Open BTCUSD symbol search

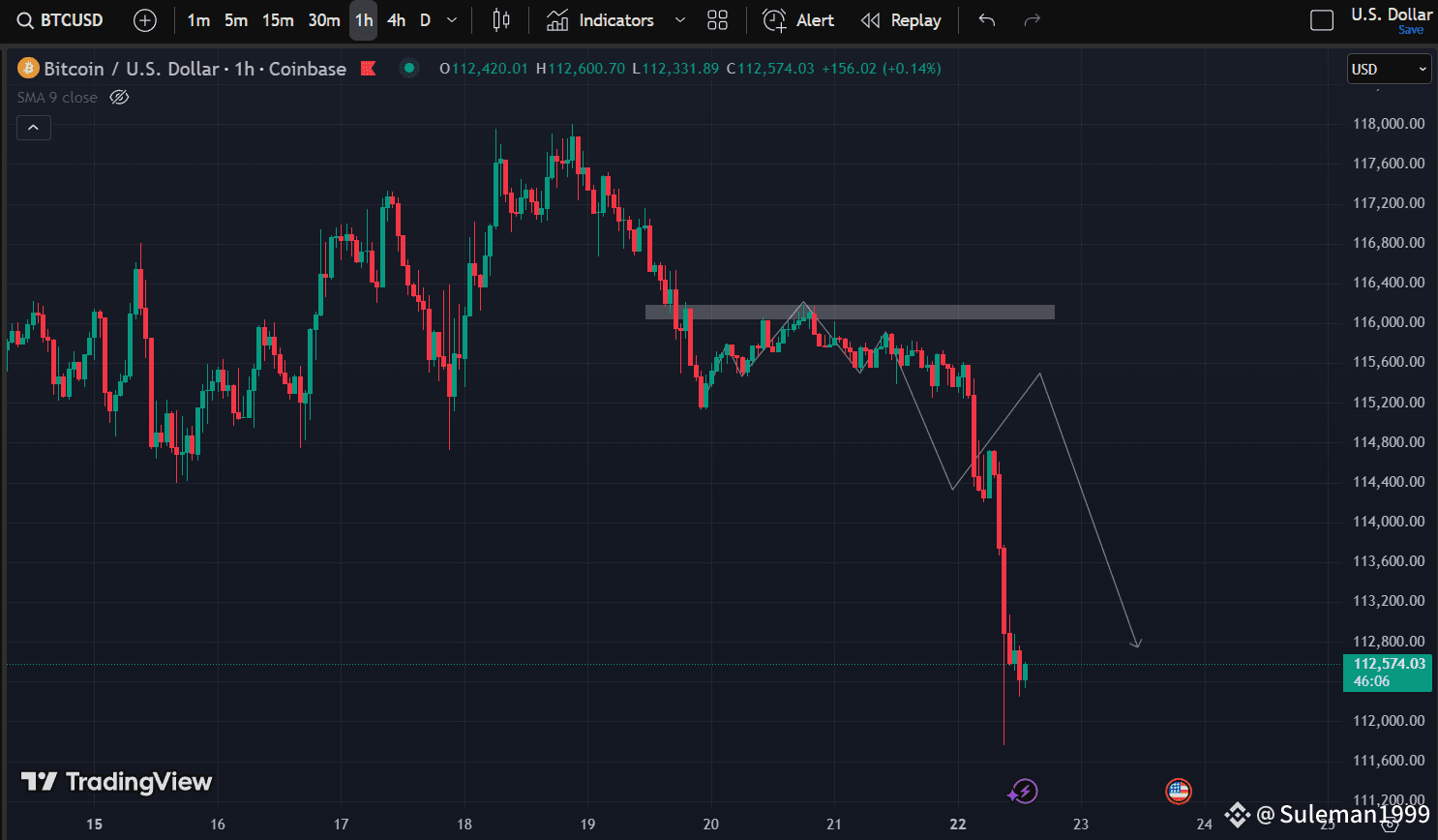(60, 20)
